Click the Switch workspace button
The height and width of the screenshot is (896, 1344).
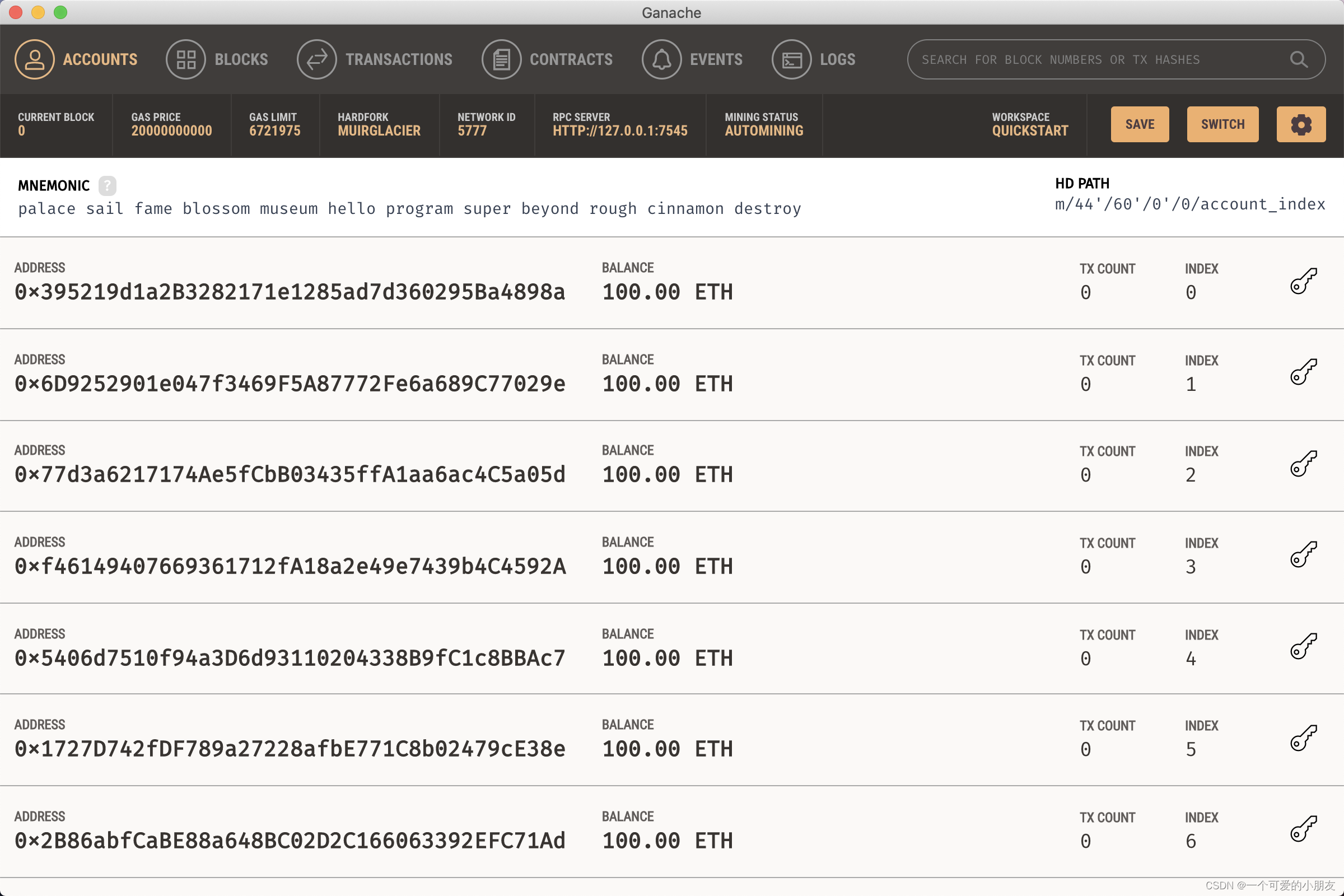(x=1222, y=124)
